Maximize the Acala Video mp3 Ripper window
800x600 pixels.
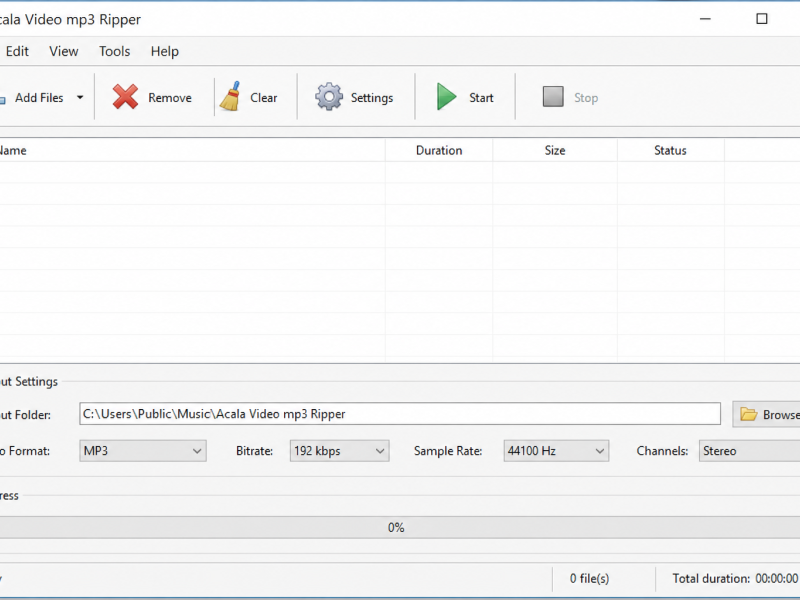[x=762, y=19]
